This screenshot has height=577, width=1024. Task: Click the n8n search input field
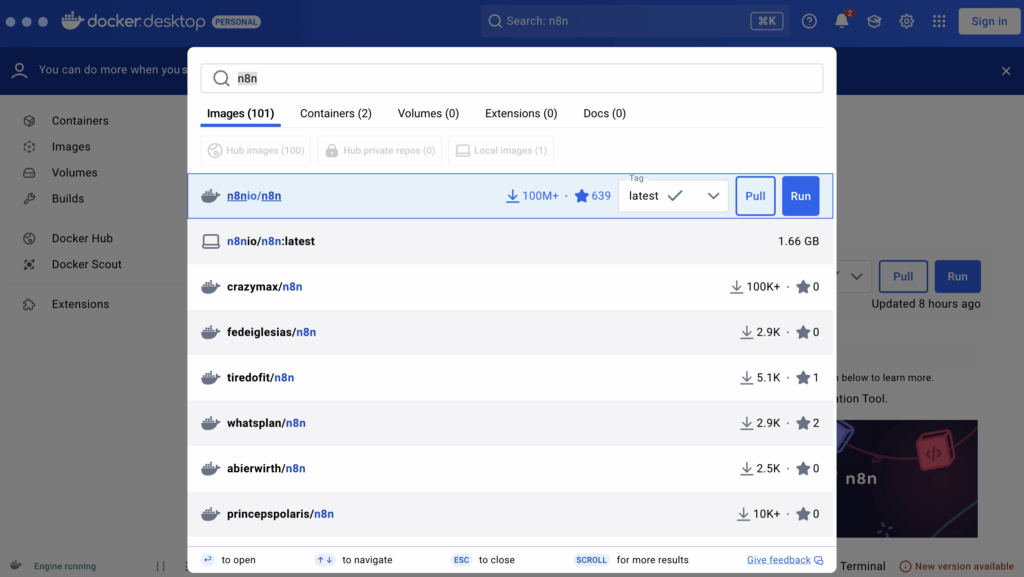pos(512,78)
